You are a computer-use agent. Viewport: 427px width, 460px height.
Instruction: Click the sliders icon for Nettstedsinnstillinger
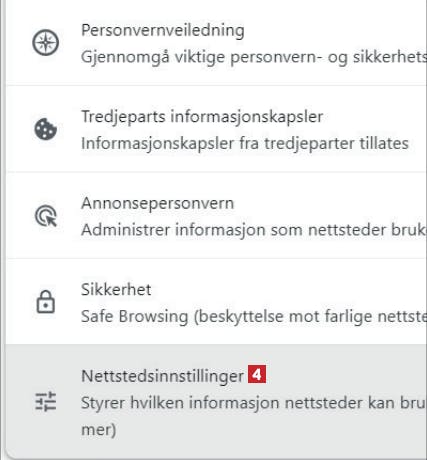[46, 401]
